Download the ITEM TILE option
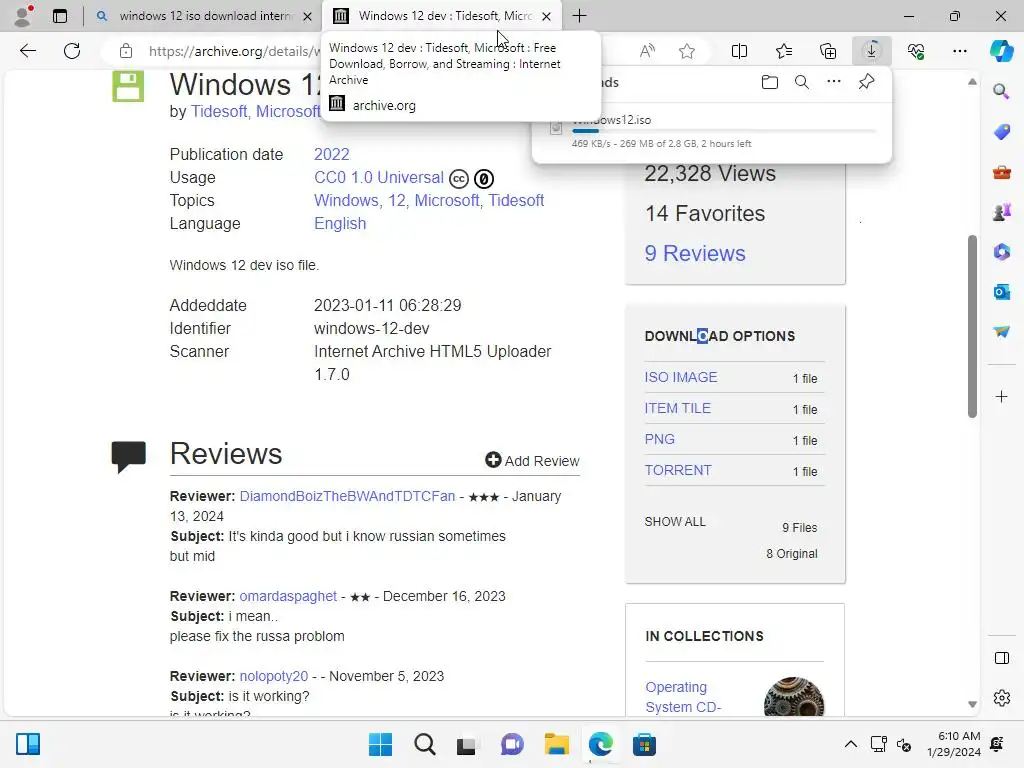This screenshot has height=768, width=1024. coord(677,408)
